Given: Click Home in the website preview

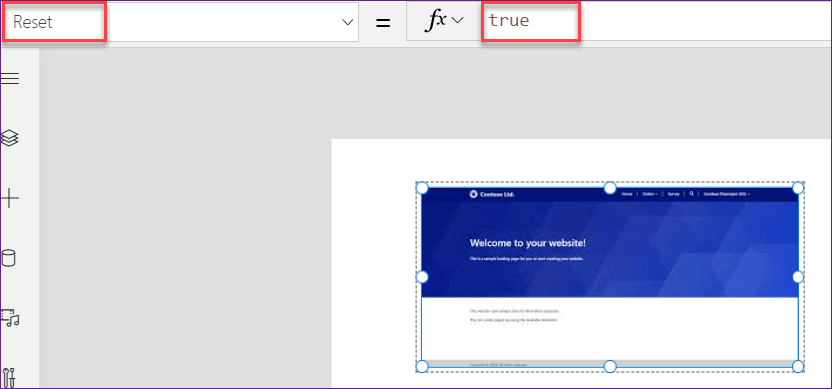Looking at the screenshot, I should pos(627,194).
